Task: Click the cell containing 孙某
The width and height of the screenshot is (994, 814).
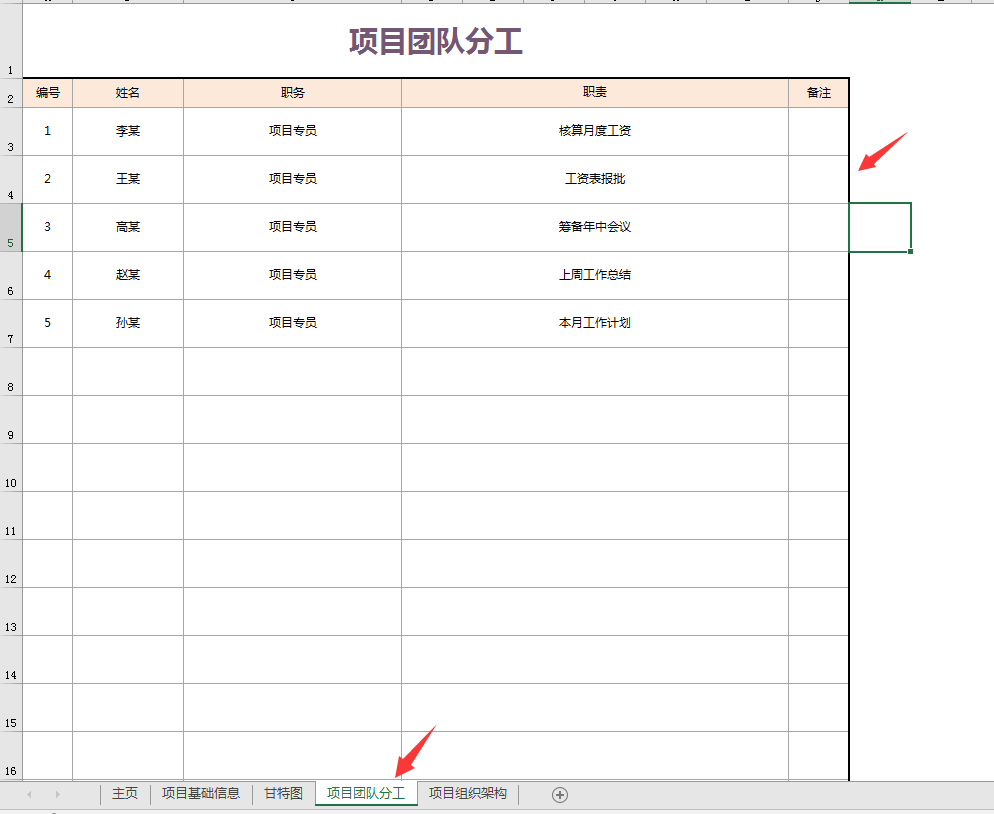Action: 127,323
